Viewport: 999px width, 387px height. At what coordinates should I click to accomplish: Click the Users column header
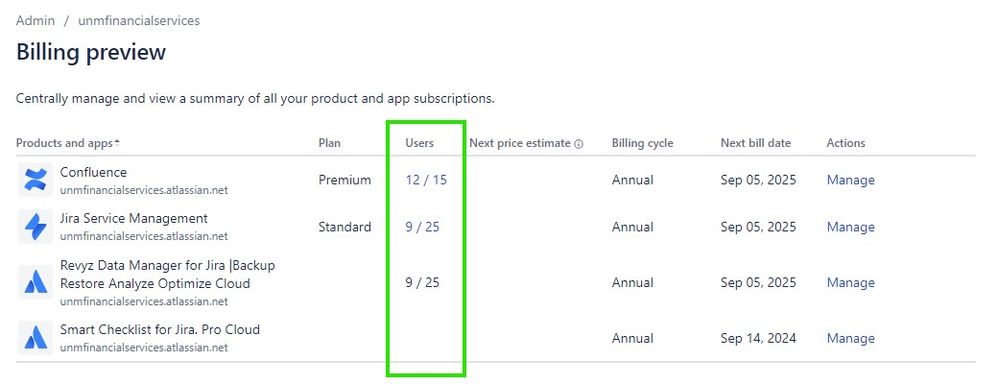tap(419, 143)
